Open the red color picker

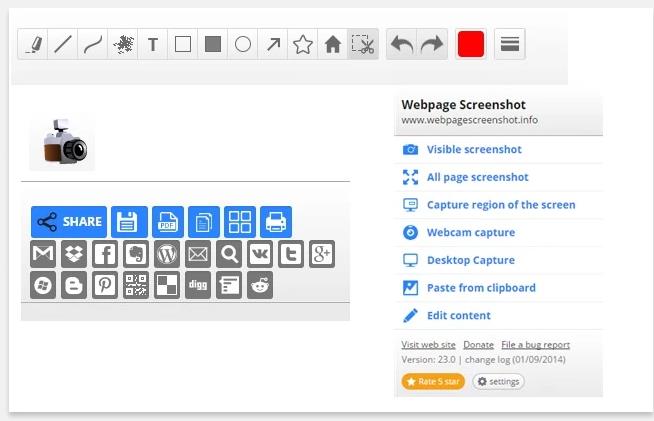tap(471, 44)
